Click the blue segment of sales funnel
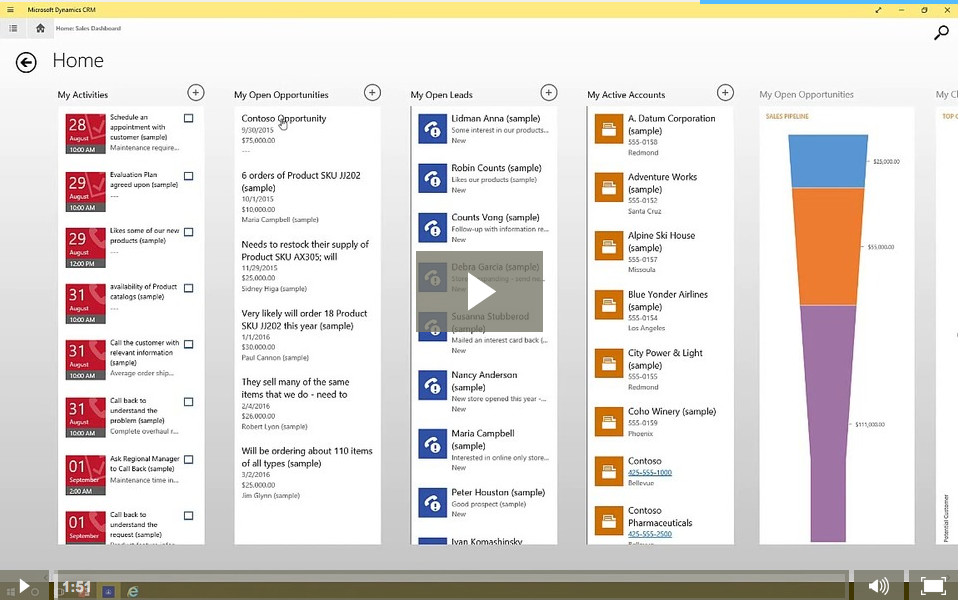The width and height of the screenshot is (958, 600). coord(828,161)
